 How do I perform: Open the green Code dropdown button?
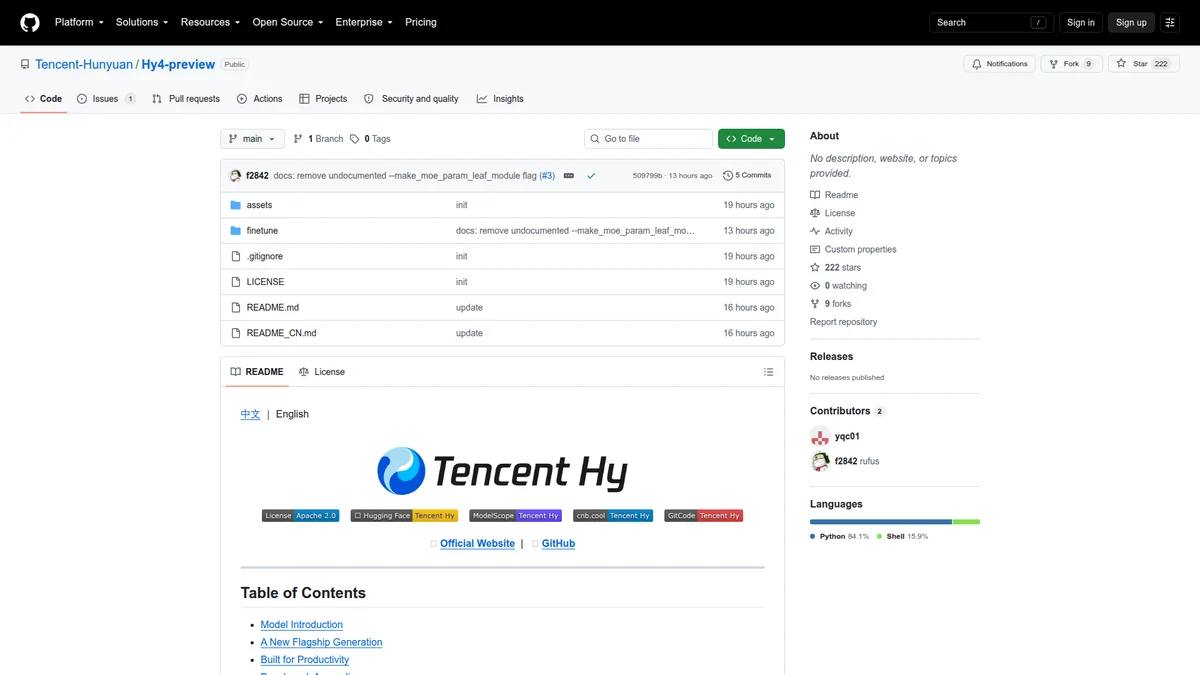(751, 139)
